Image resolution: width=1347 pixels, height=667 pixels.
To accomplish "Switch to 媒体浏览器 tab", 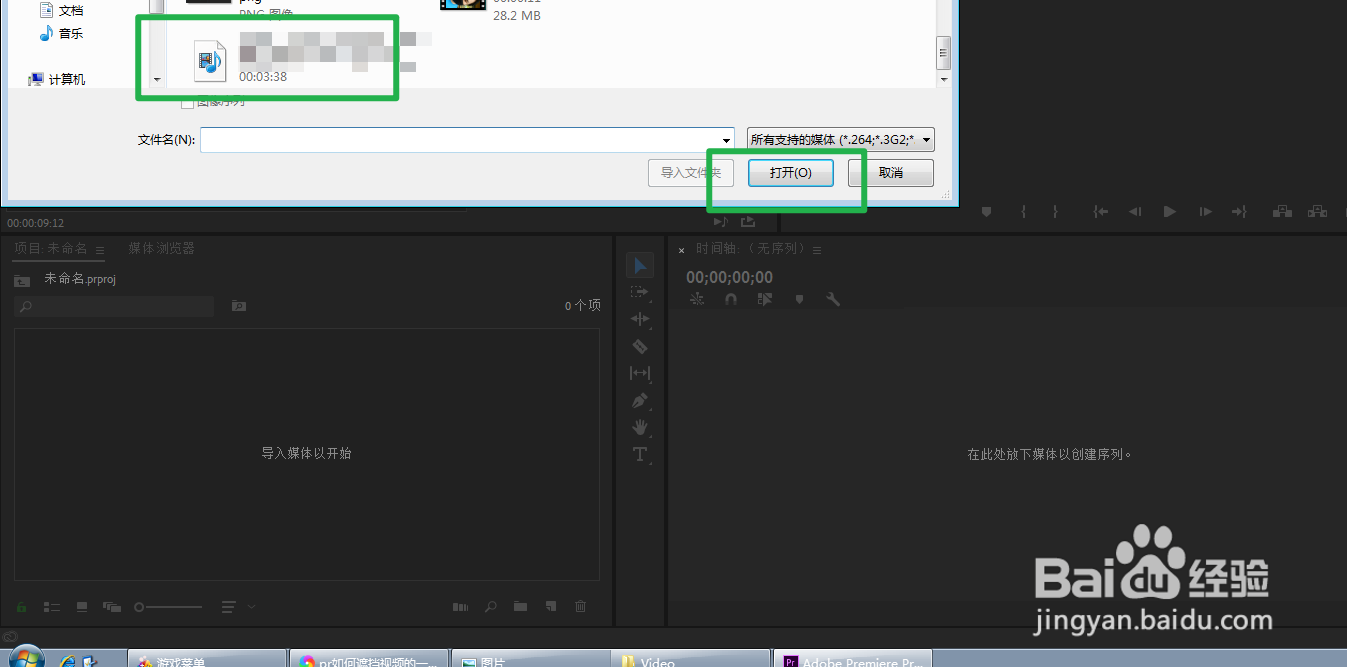I will [161, 248].
